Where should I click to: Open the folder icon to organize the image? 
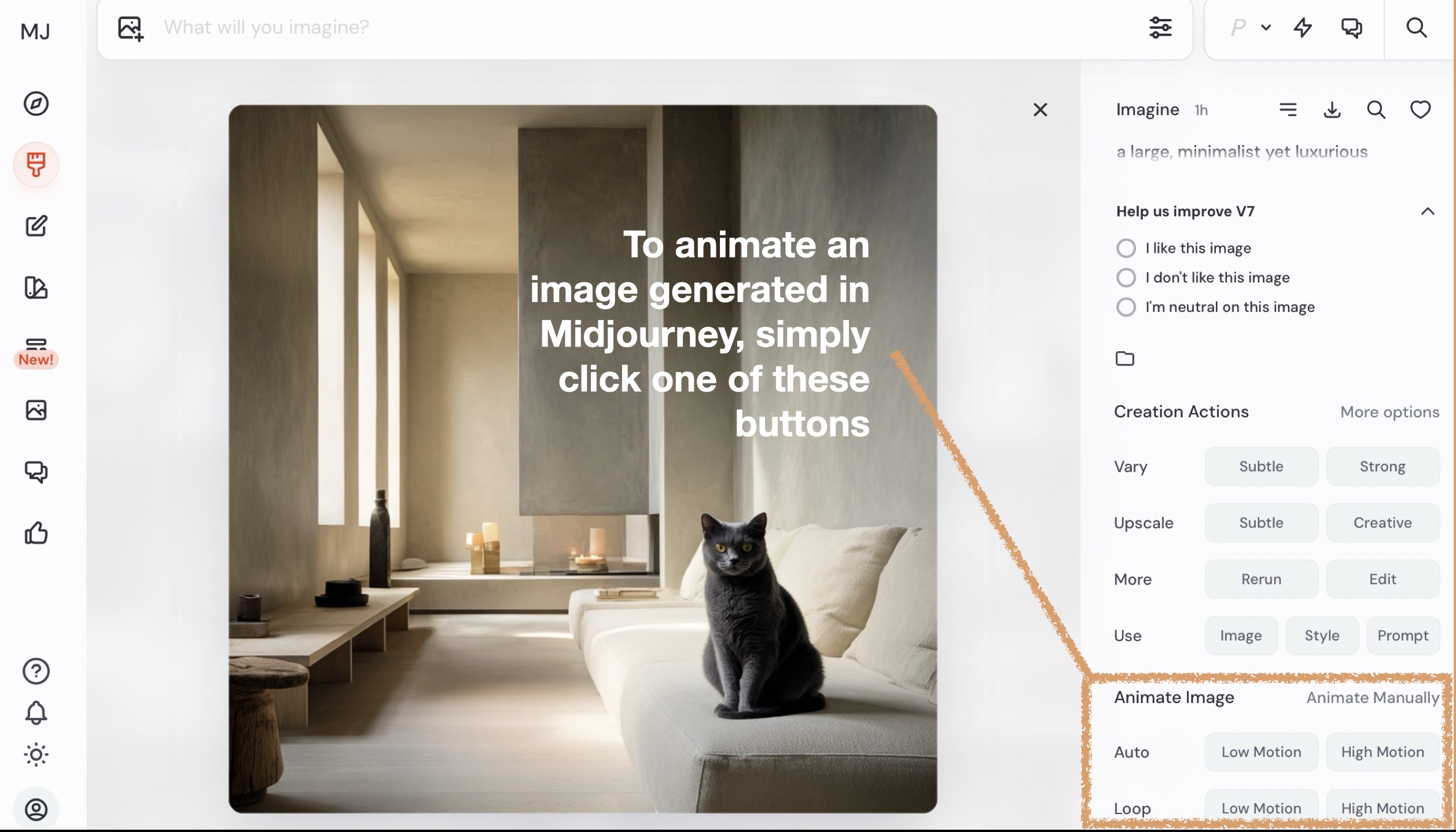click(1124, 359)
